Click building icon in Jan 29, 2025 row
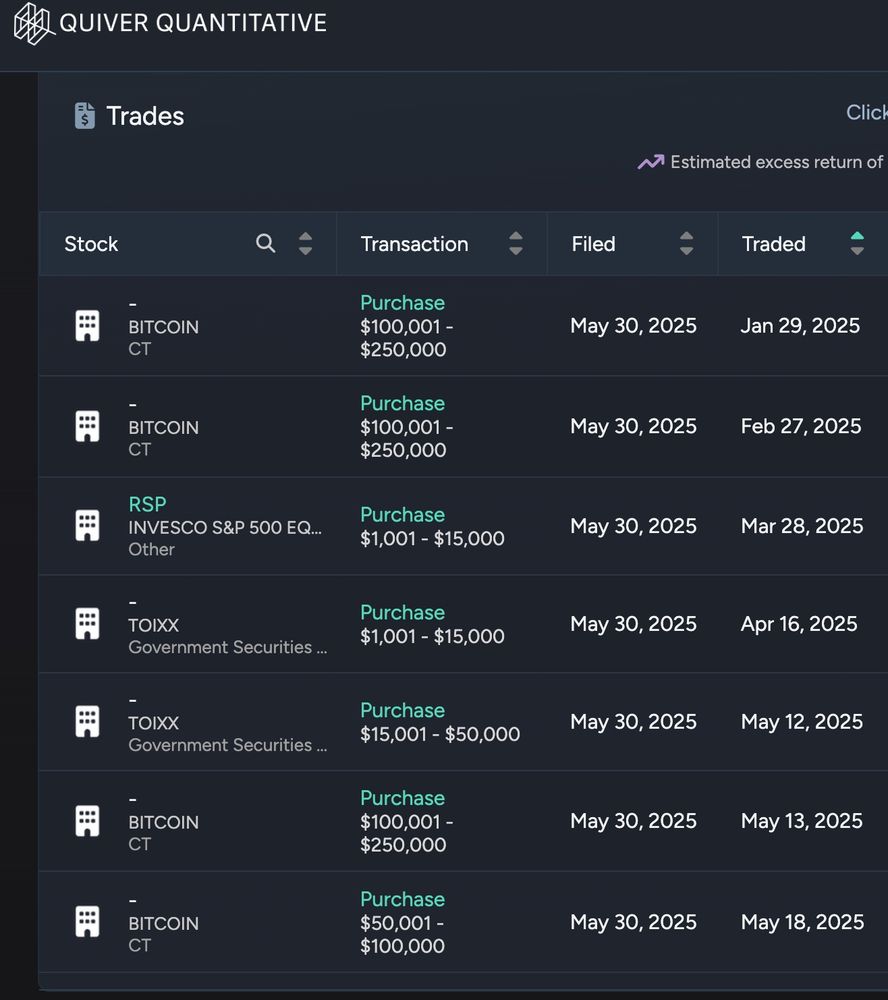 click(87, 326)
